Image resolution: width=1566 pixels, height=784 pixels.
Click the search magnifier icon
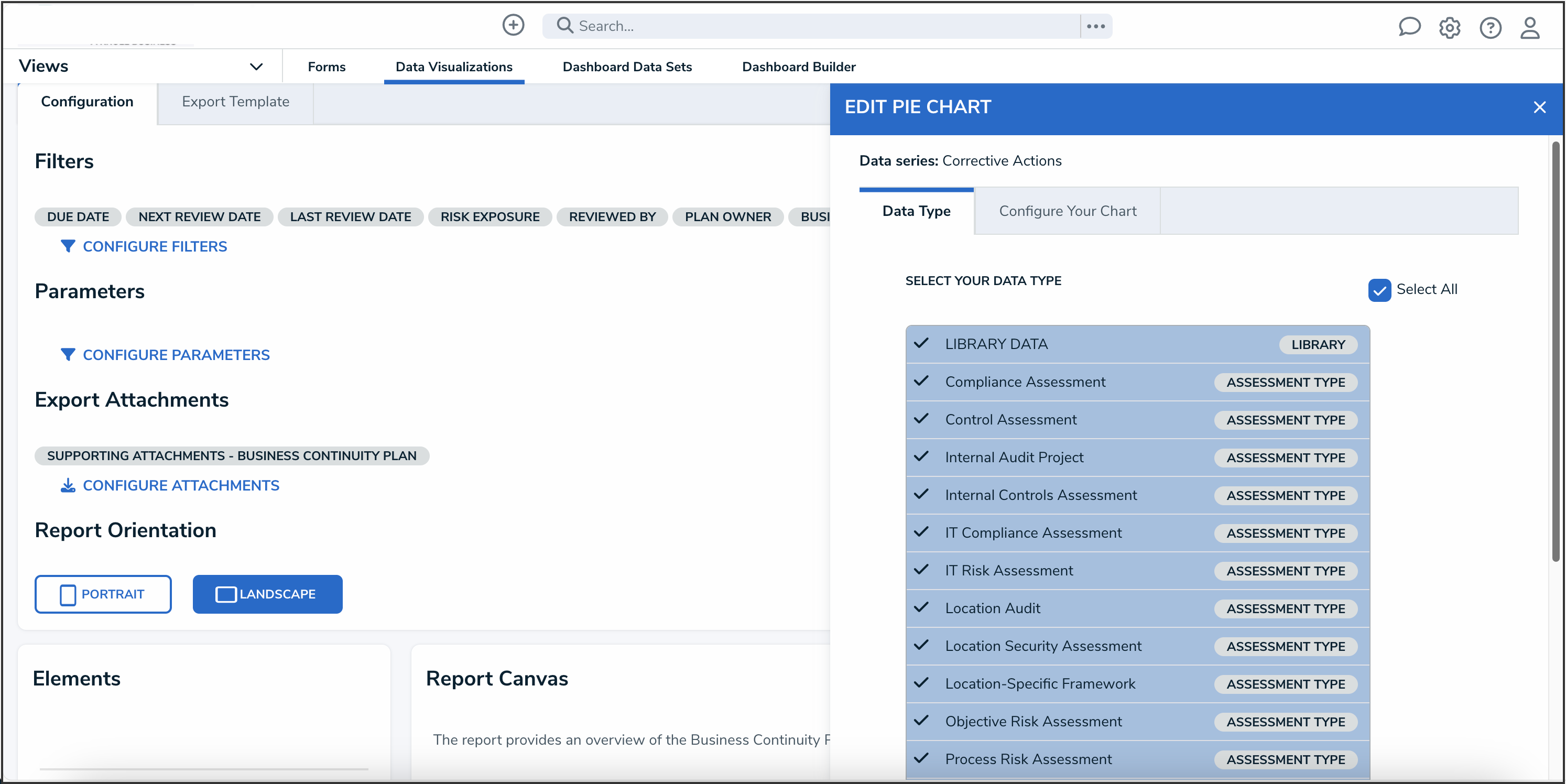(565, 26)
